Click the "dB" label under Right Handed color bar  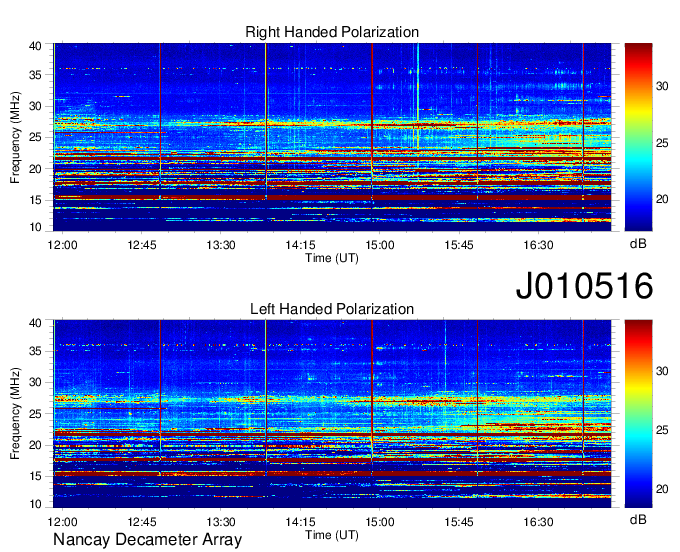[x=638, y=244]
